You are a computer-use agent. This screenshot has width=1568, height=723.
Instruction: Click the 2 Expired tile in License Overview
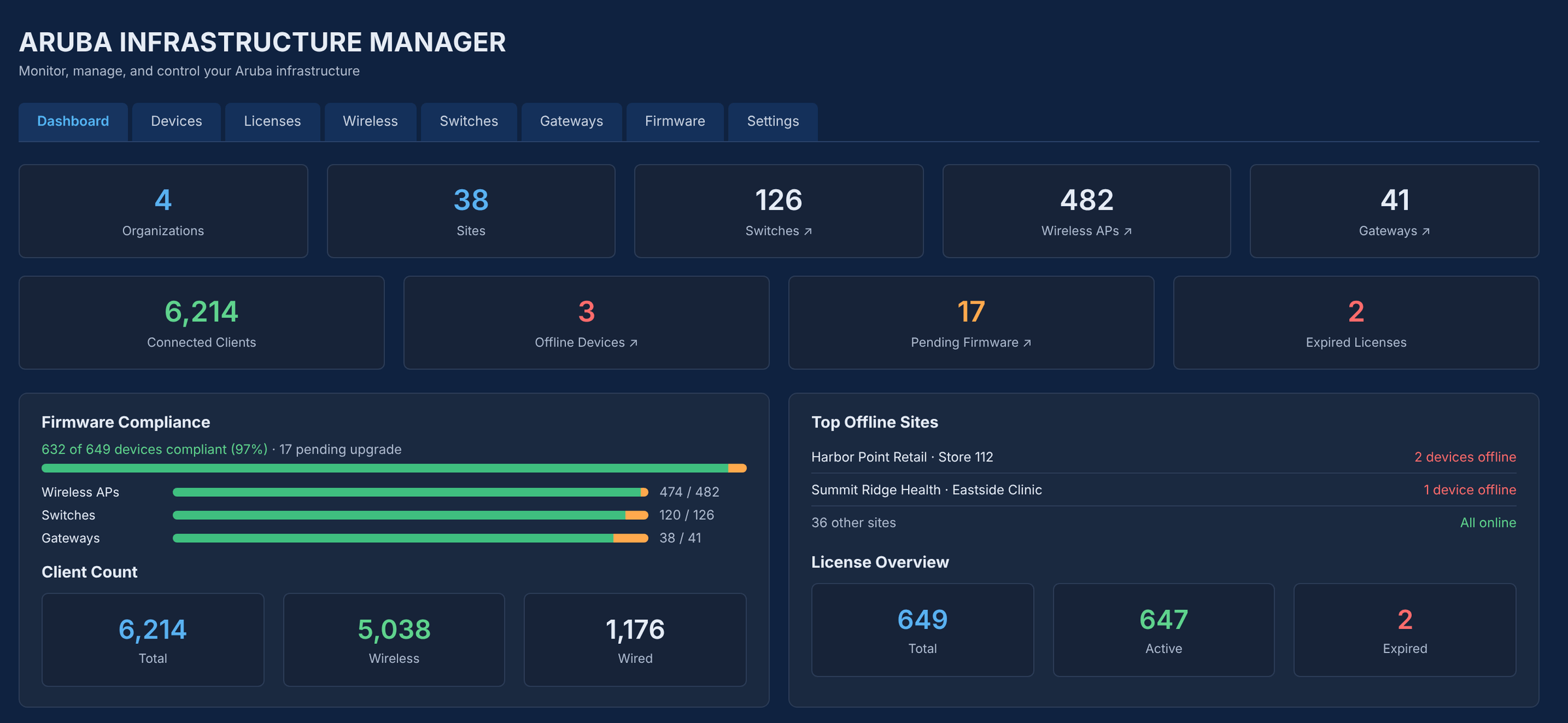click(x=1405, y=630)
